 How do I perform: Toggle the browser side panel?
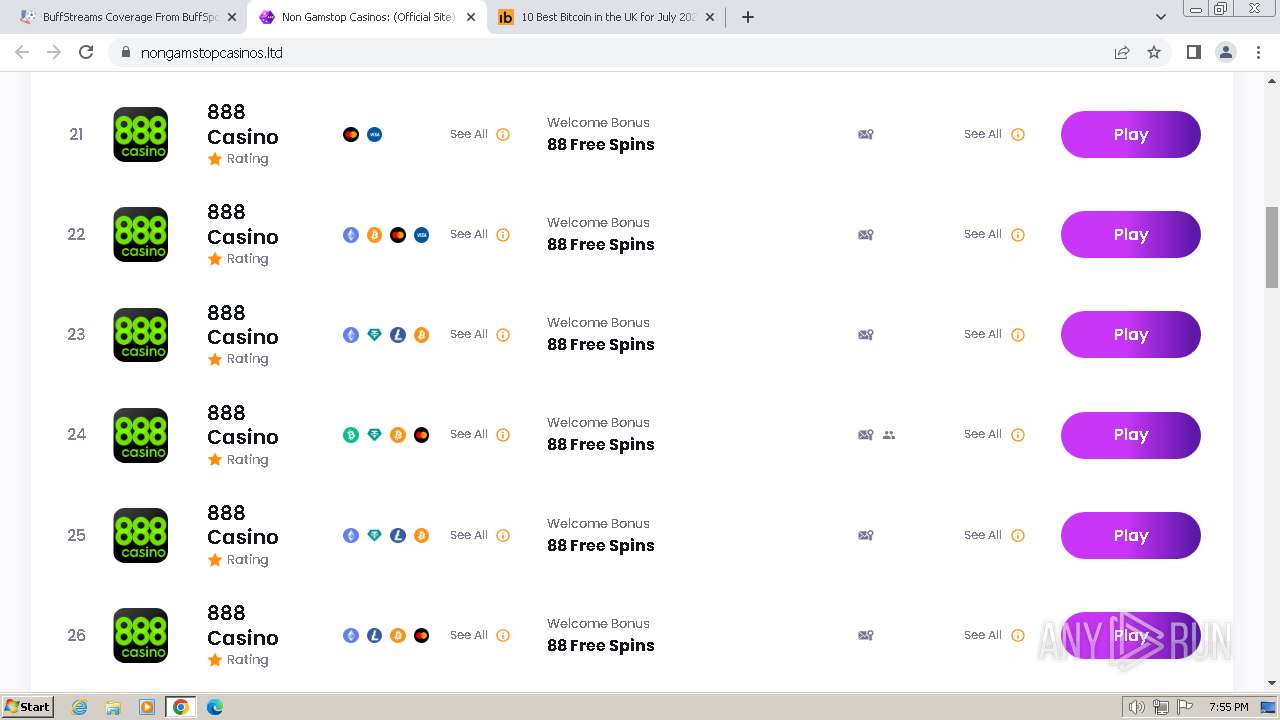pos(1193,52)
